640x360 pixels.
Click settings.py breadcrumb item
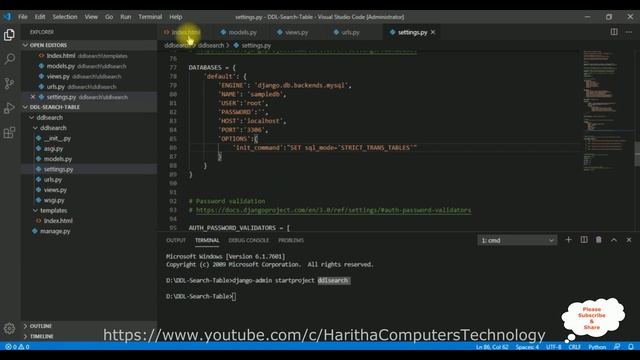(x=252, y=46)
